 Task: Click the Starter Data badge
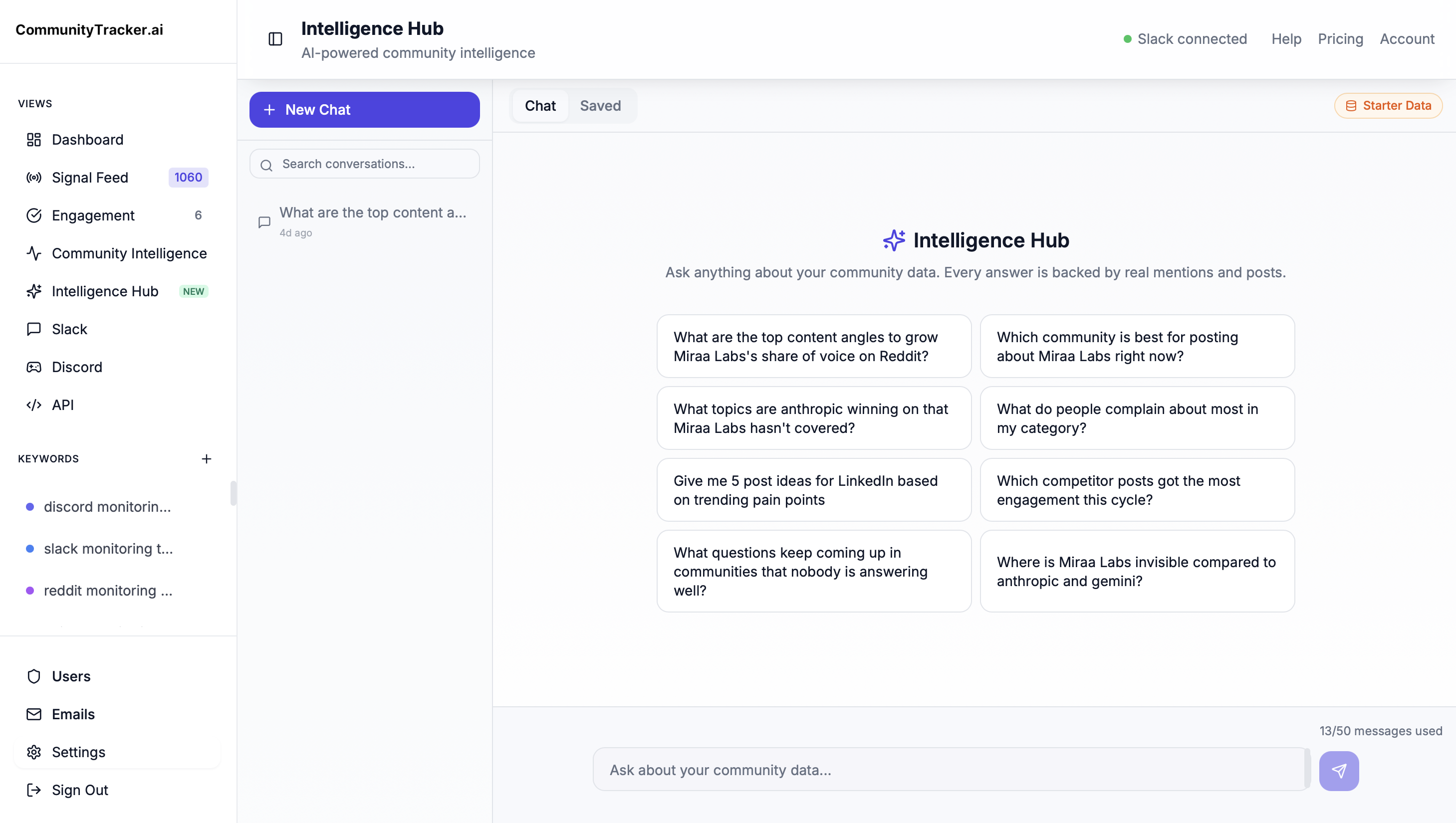[1388, 106]
